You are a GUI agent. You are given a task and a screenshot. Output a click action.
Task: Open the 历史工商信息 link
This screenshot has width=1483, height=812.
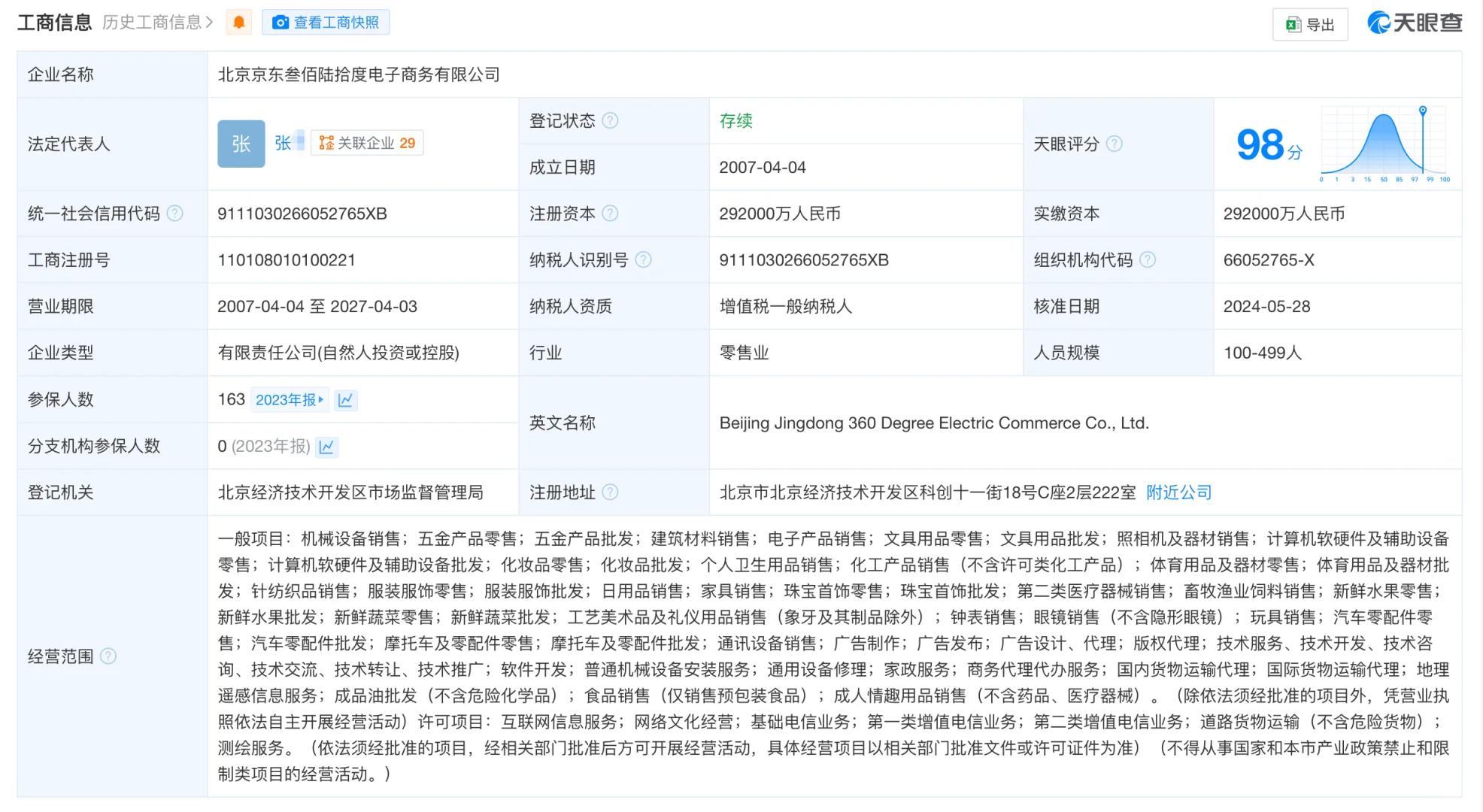(x=158, y=23)
